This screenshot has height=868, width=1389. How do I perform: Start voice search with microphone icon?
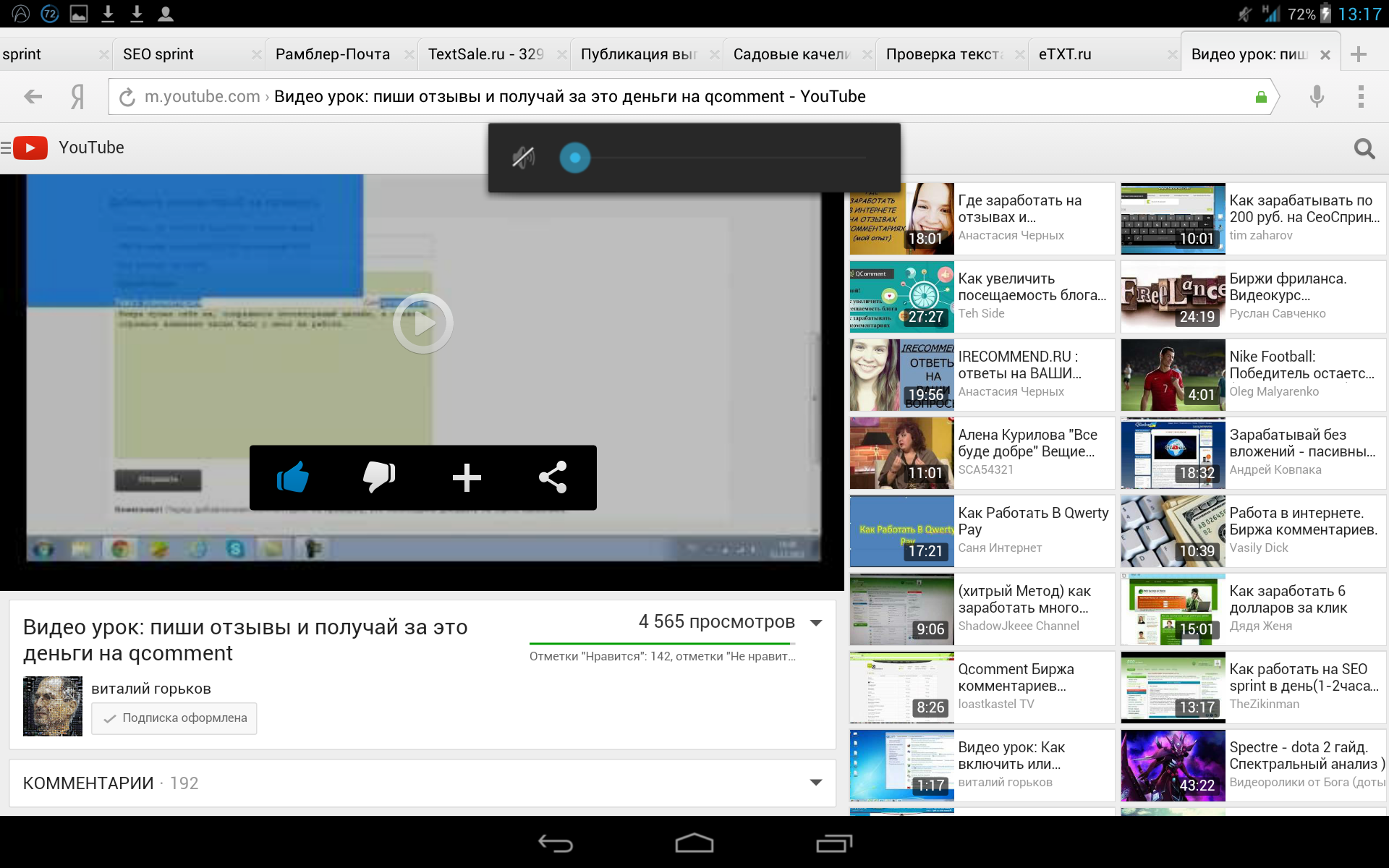click(1317, 96)
